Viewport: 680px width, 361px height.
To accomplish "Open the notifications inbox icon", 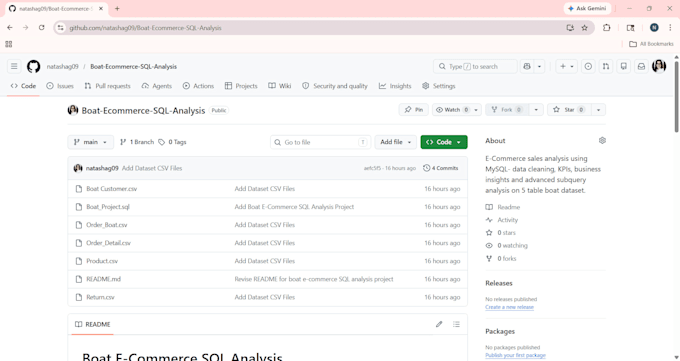I will 641,66.
